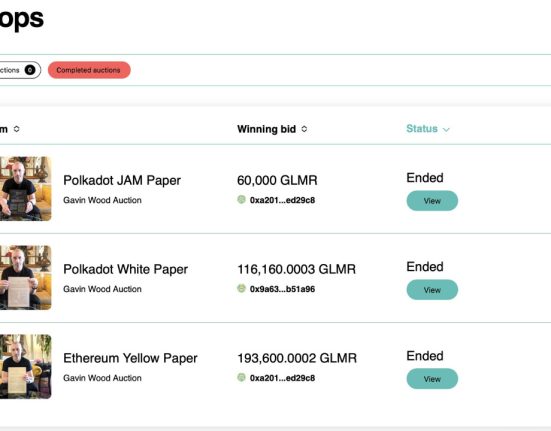Viewport: 551px width, 431px height.
Task: Click the 60,000 GLMR winning bid
Action: pyautogui.click(x=277, y=181)
